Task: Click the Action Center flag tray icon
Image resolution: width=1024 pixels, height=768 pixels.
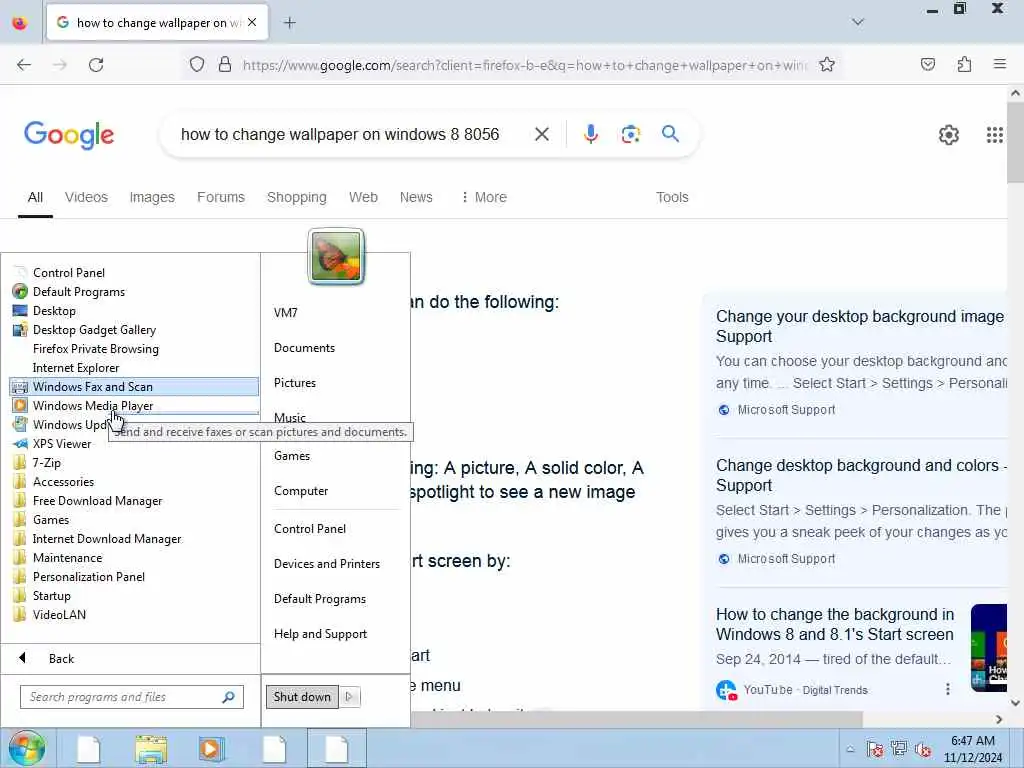Action: point(875,749)
